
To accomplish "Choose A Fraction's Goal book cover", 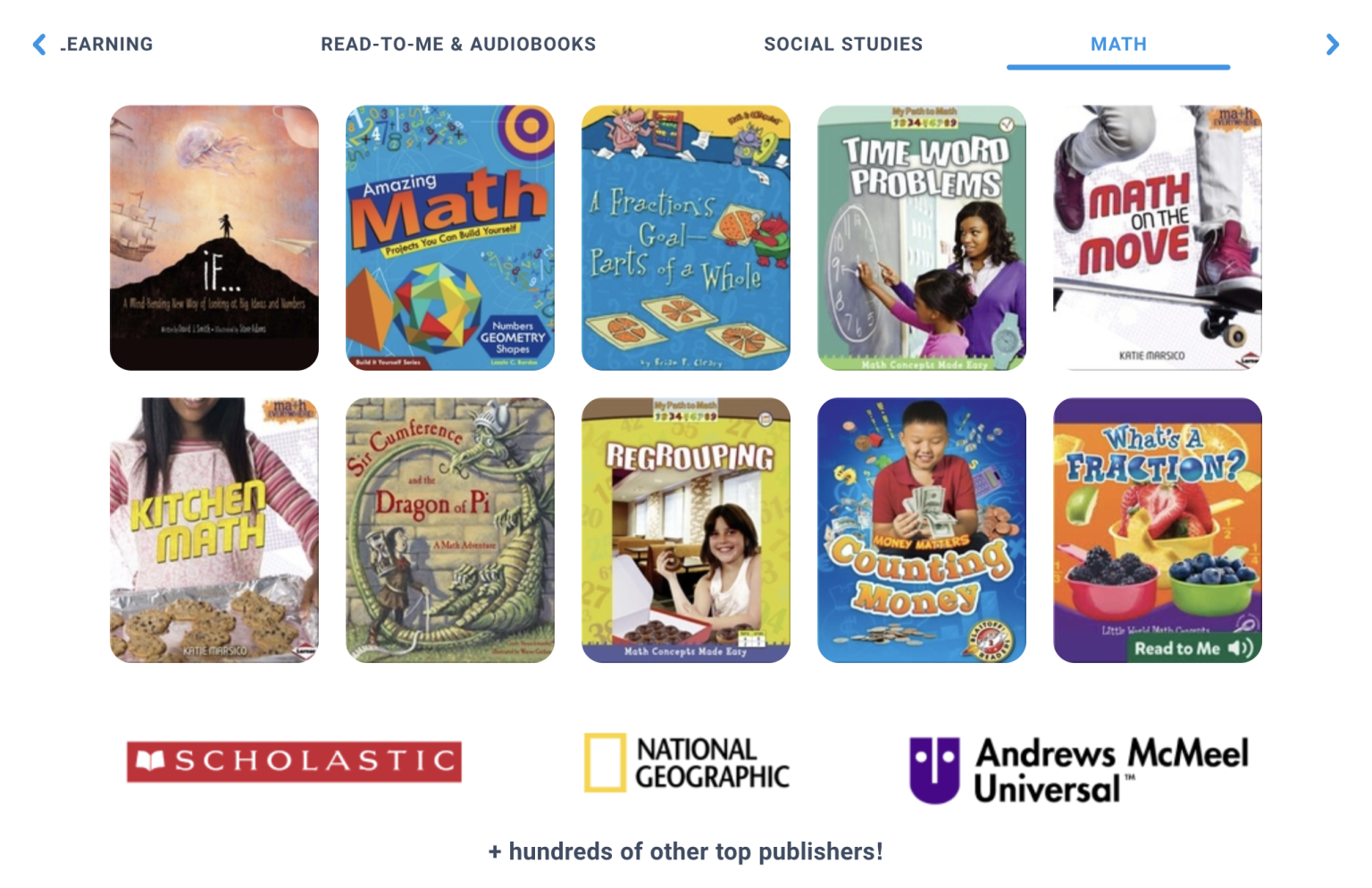I will point(686,238).
